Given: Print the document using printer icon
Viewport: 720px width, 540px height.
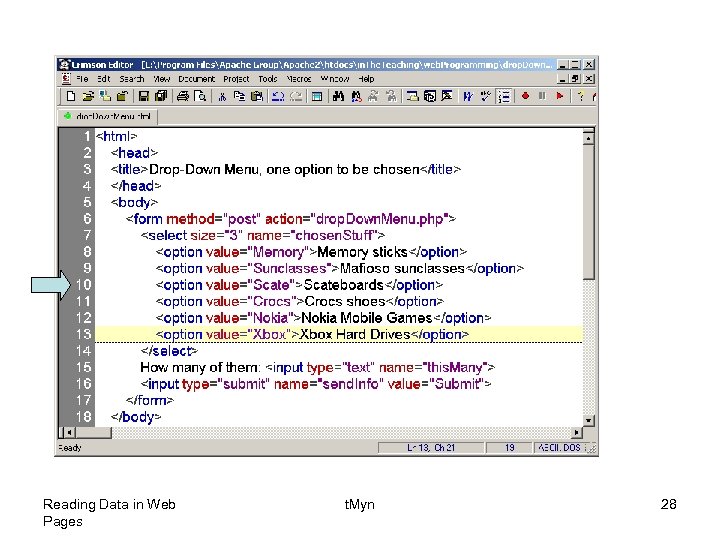Looking at the screenshot, I should [x=183, y=96].
